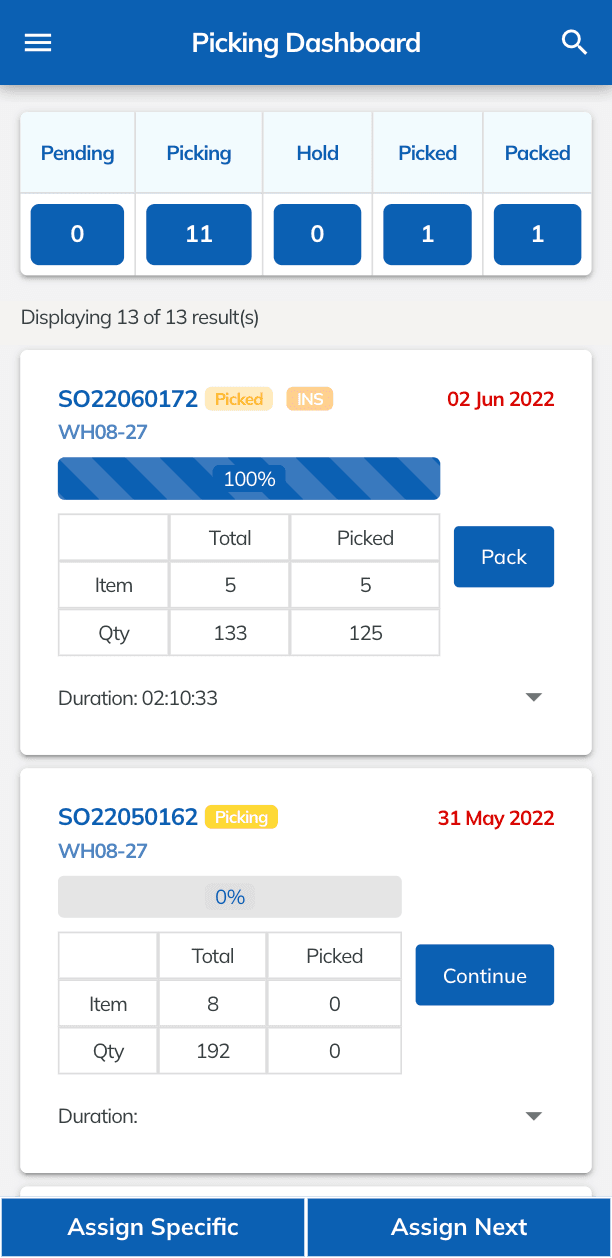
Task: Open Assign Specific at the bottom
Action: pyautogui.click(x=153, y=1227)
